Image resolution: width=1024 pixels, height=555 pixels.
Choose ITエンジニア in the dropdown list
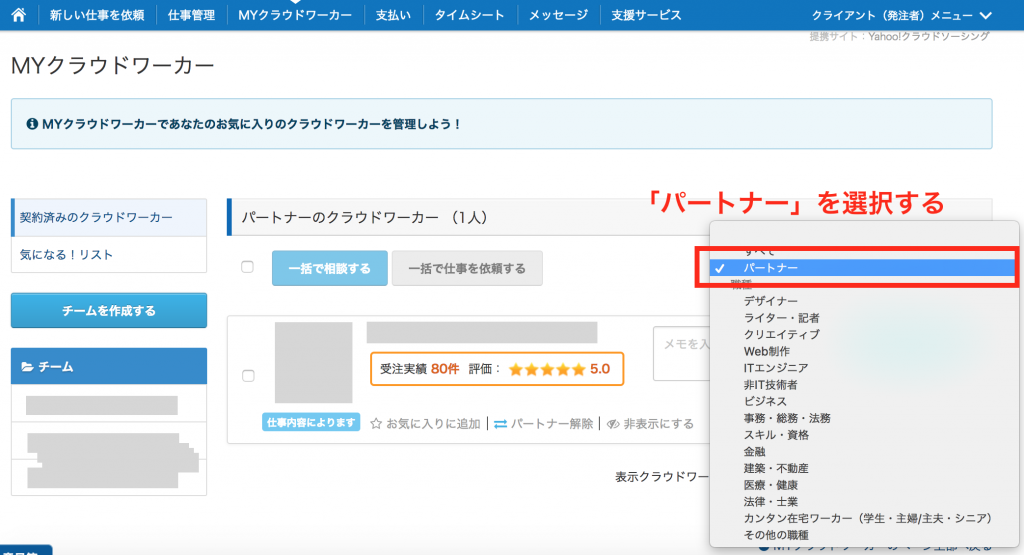(776, 368)
